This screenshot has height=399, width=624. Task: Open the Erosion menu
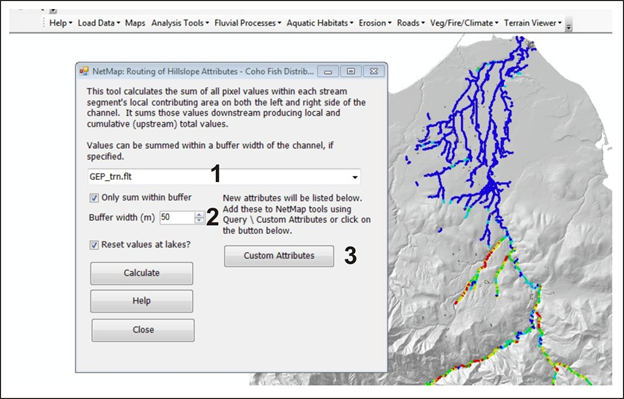pos(375,23)
